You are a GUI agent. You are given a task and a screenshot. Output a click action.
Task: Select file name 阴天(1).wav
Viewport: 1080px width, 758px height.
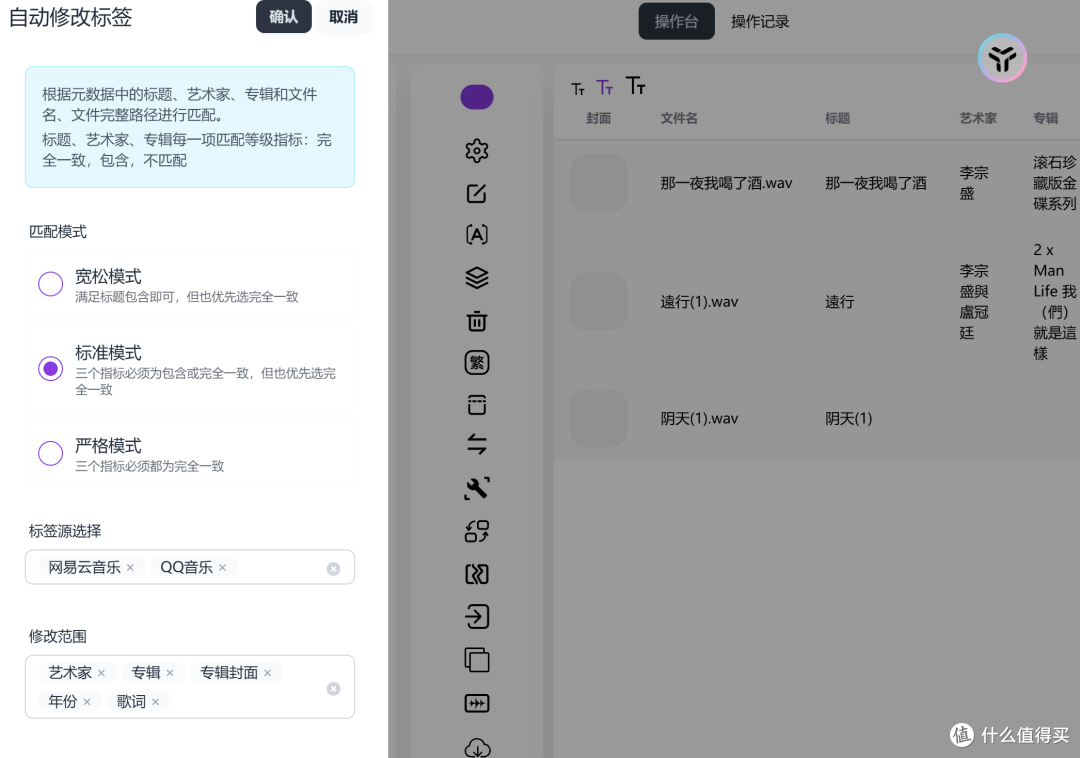tap(699, 419)
